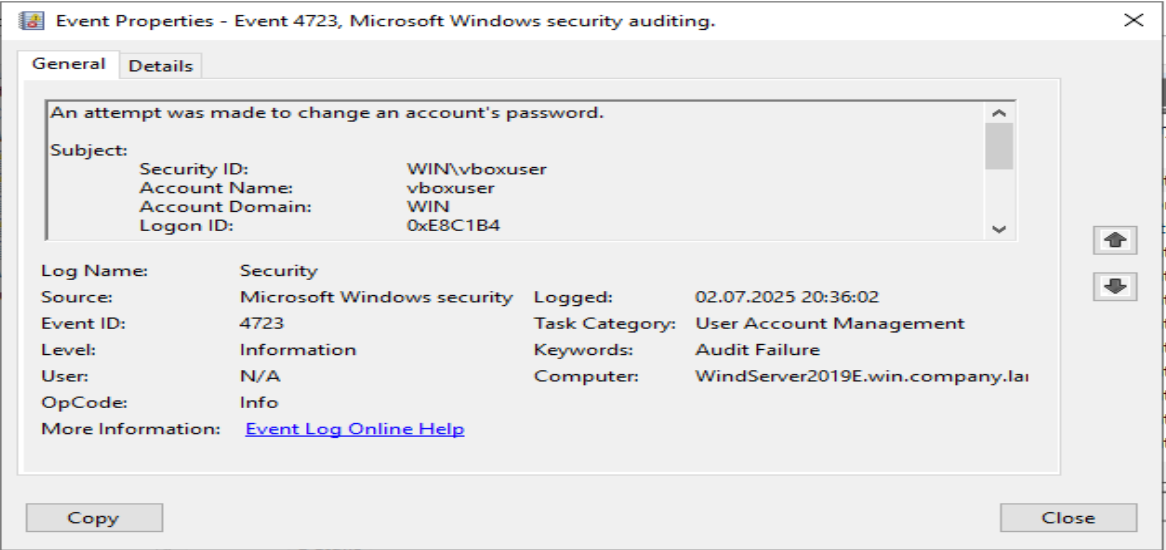The height and width of the screenshot is (550, 1166).
Task: Click the password change attempt description text
Action: coord(327,112)
